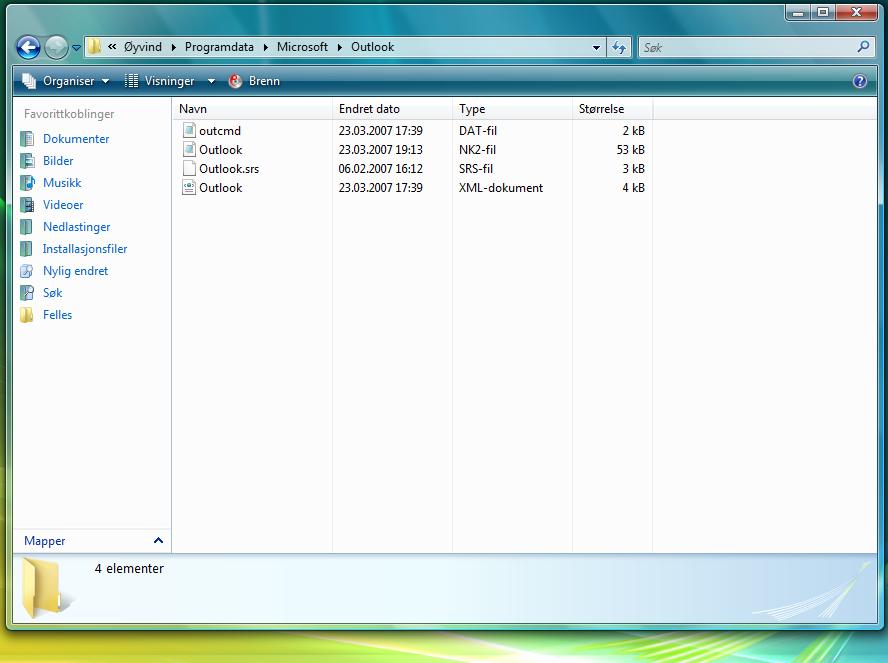Select the Øyvind breadcrumb segment
The image size is (888, 663).
[143, 47]
